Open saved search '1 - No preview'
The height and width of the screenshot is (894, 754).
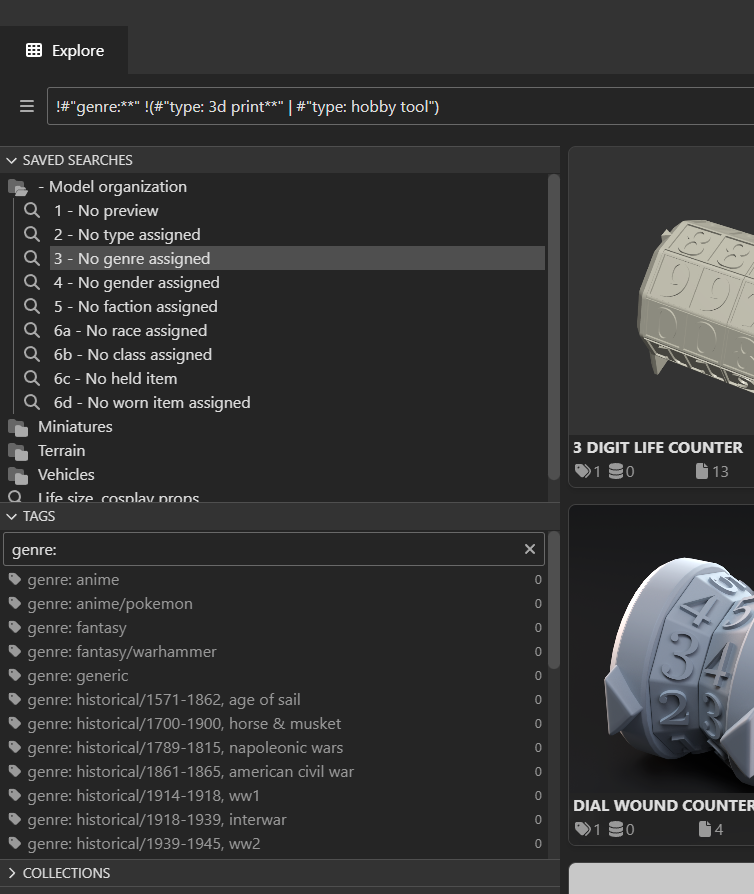[x=106, y=210]
